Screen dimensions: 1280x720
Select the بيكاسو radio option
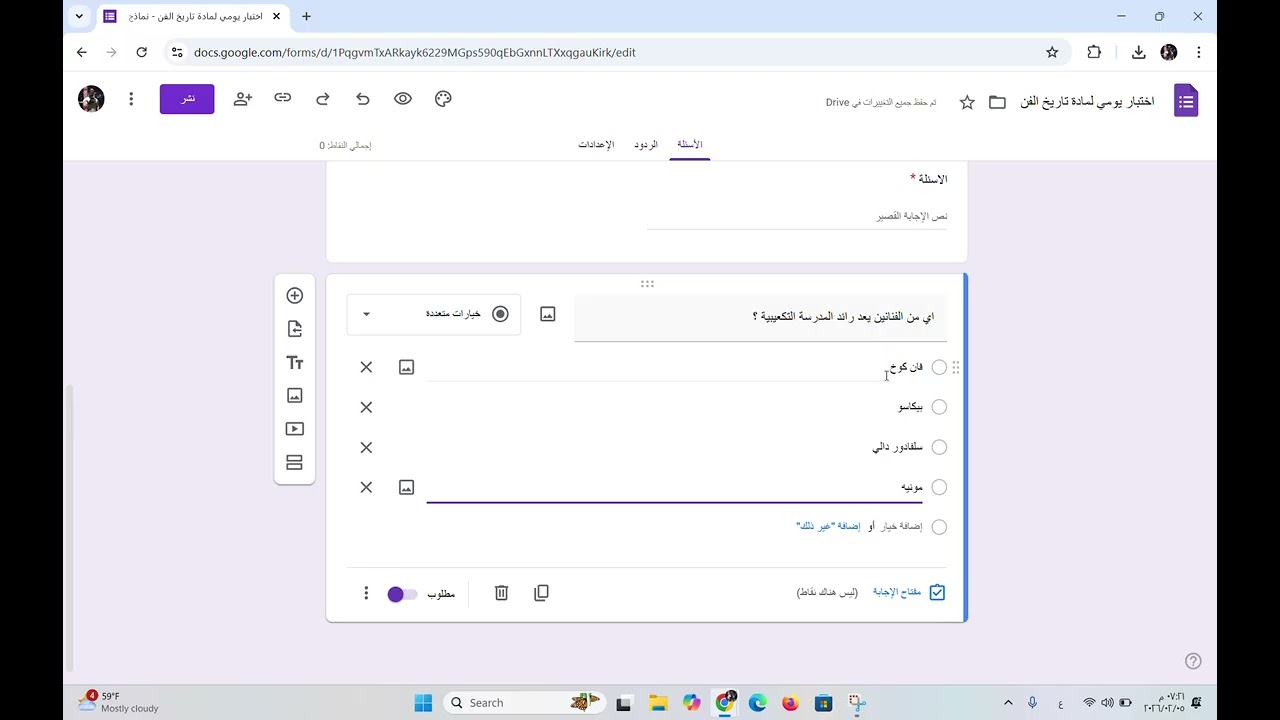[939, 407]
